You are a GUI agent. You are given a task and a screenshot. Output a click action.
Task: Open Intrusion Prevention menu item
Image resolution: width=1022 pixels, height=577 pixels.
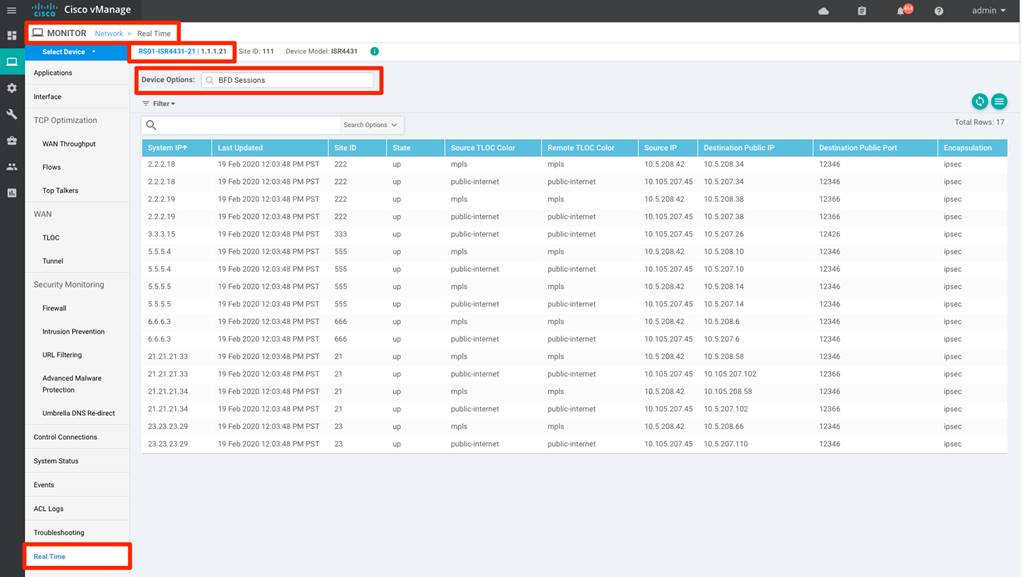73,331
